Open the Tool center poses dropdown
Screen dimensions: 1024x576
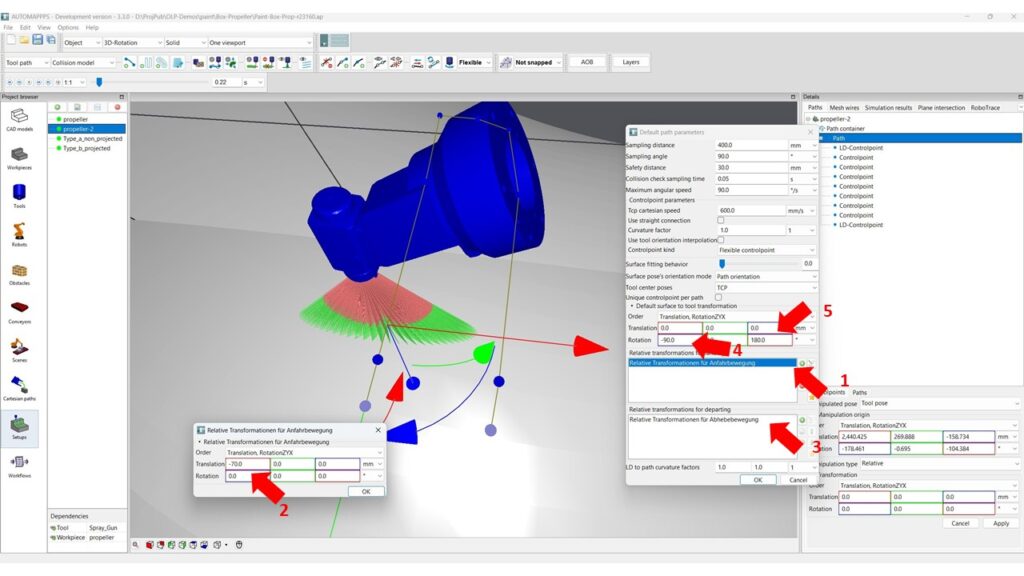click(766, 288)
